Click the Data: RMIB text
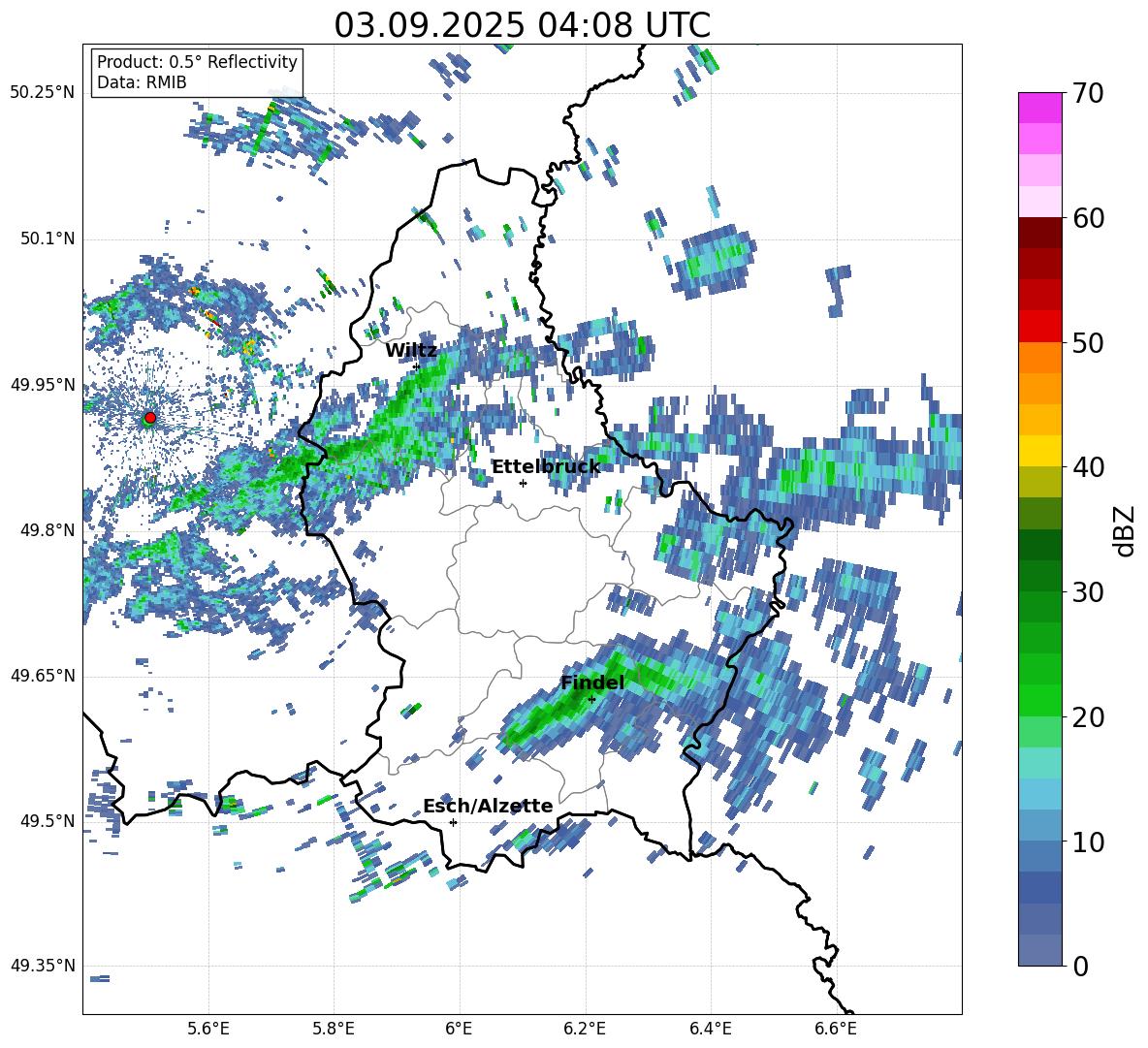 coord(142,82)
